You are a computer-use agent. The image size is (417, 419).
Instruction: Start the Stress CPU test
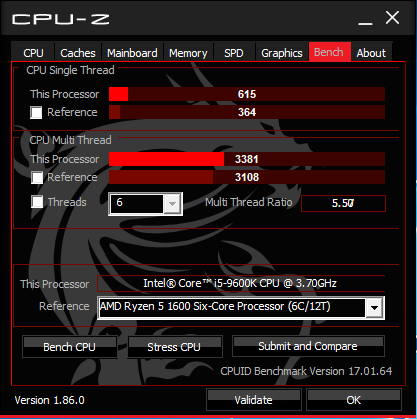[x=174, y=347]
